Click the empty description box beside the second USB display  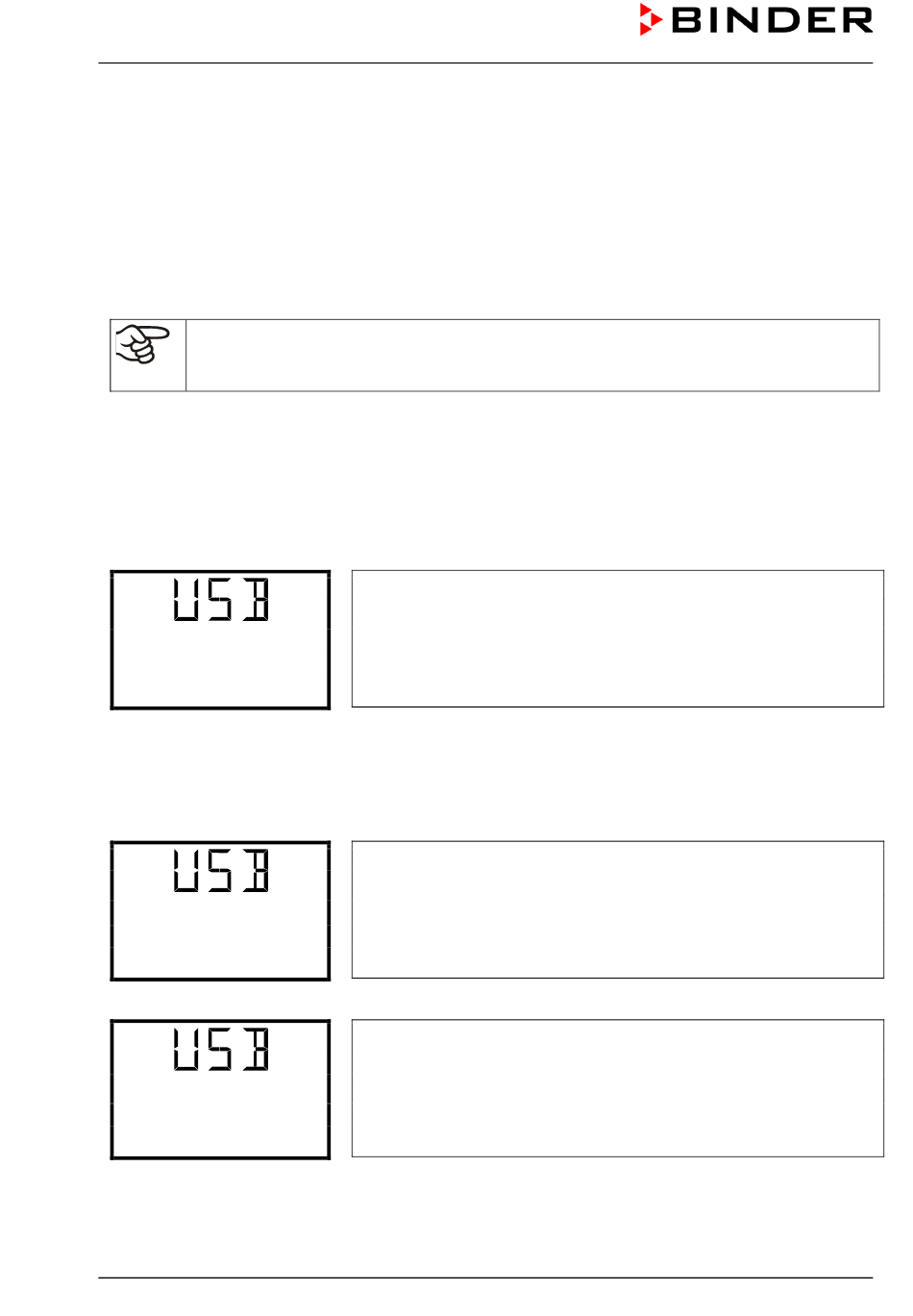[x=617, y=909]
